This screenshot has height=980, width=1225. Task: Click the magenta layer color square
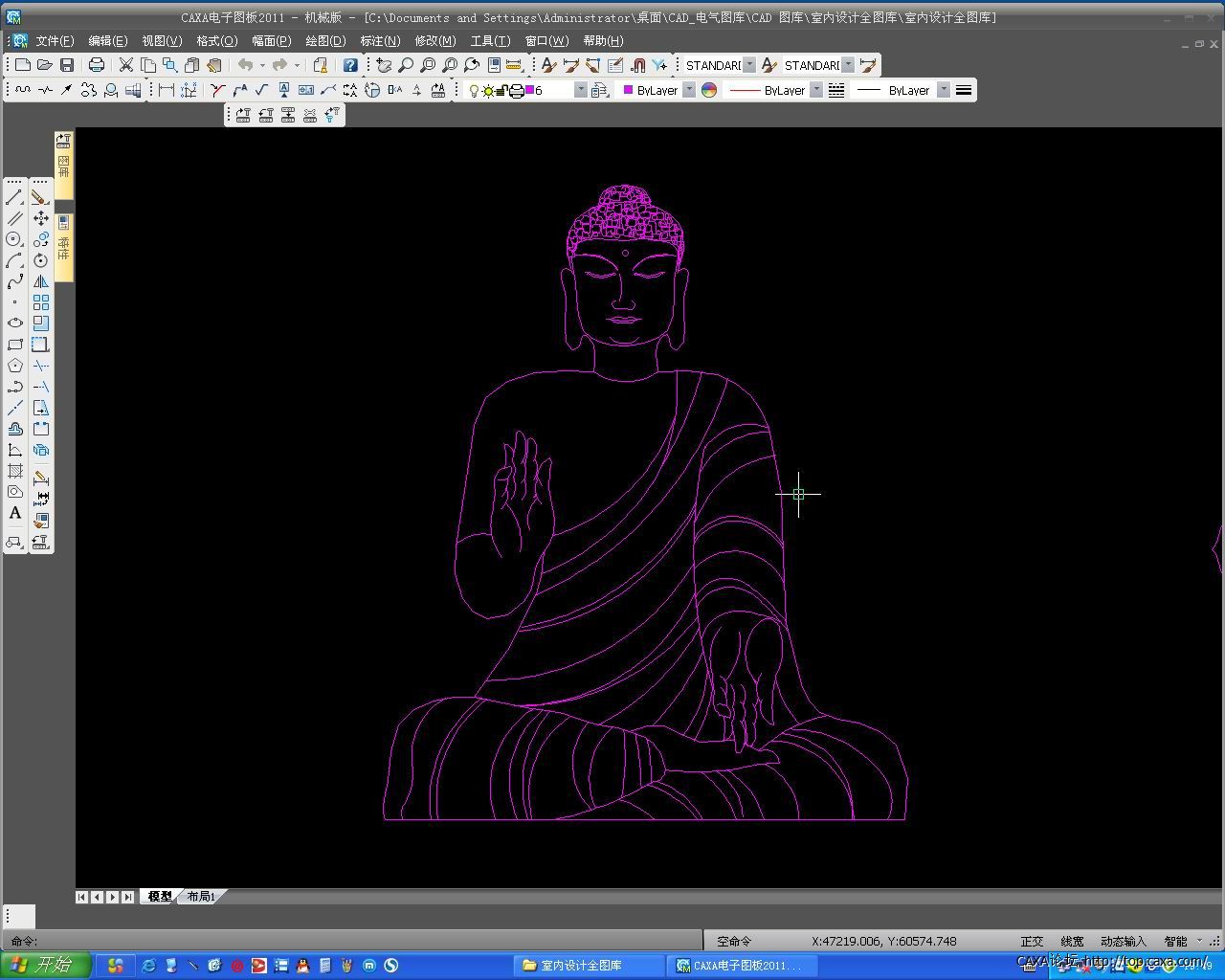pos(529,90)
